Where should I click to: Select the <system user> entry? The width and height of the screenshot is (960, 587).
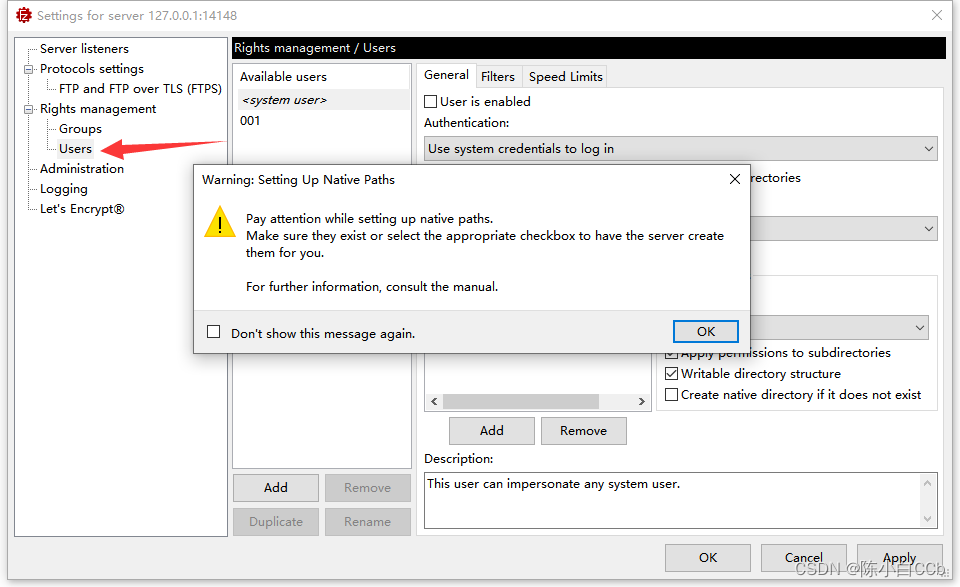[x=323, y=100]
